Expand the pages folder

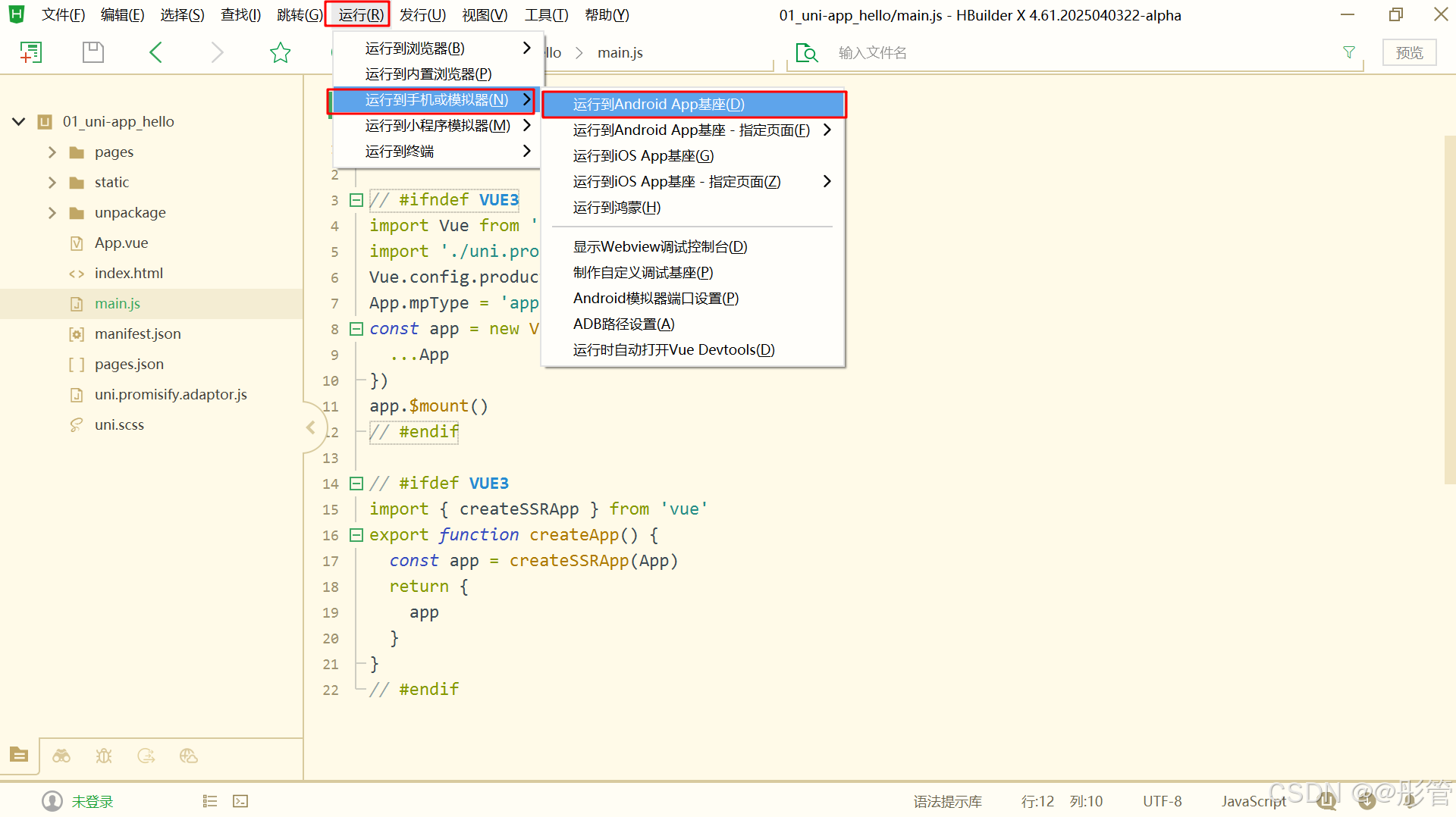52,152
